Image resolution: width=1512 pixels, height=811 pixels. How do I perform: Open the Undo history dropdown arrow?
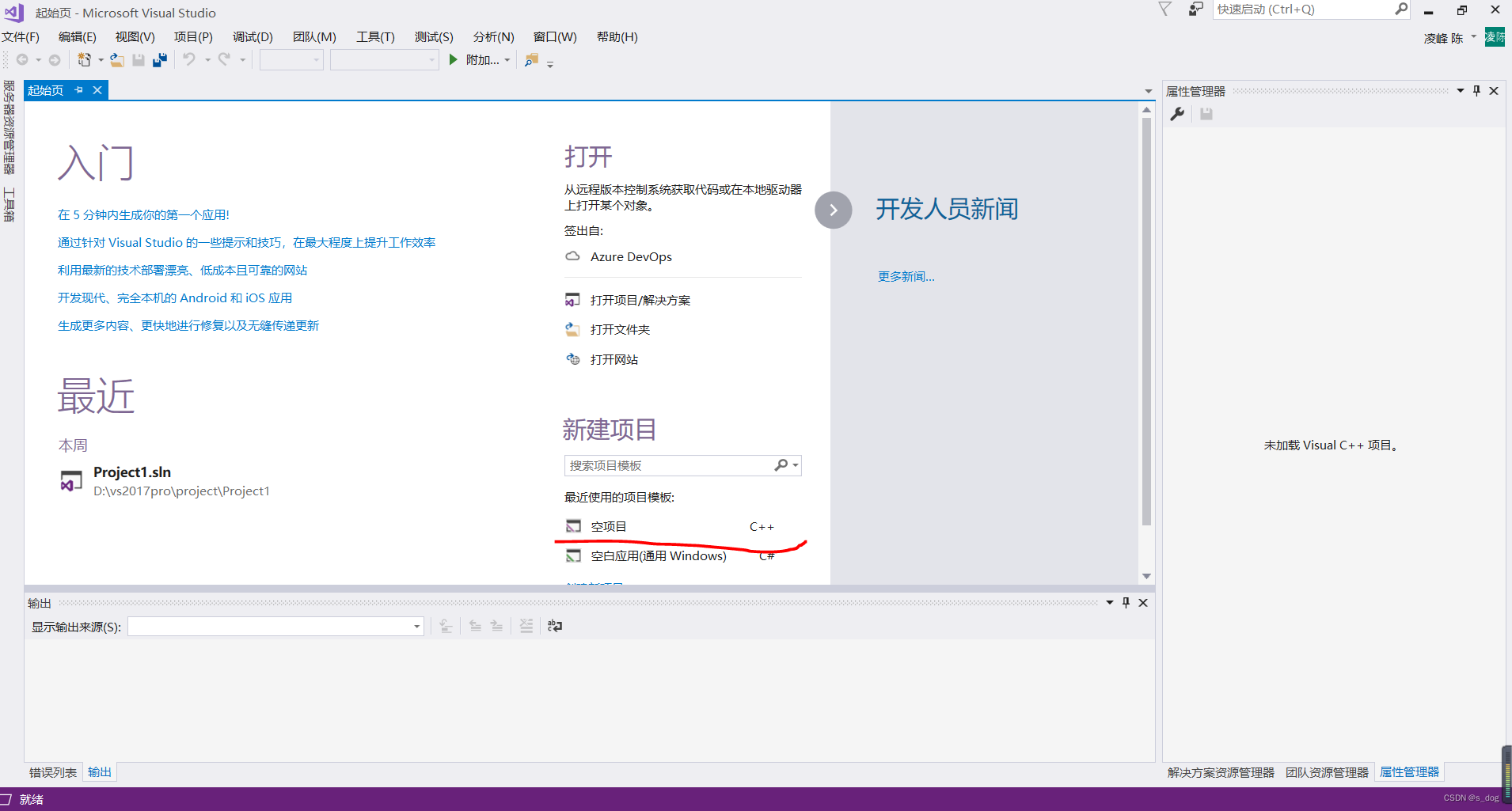207,60
